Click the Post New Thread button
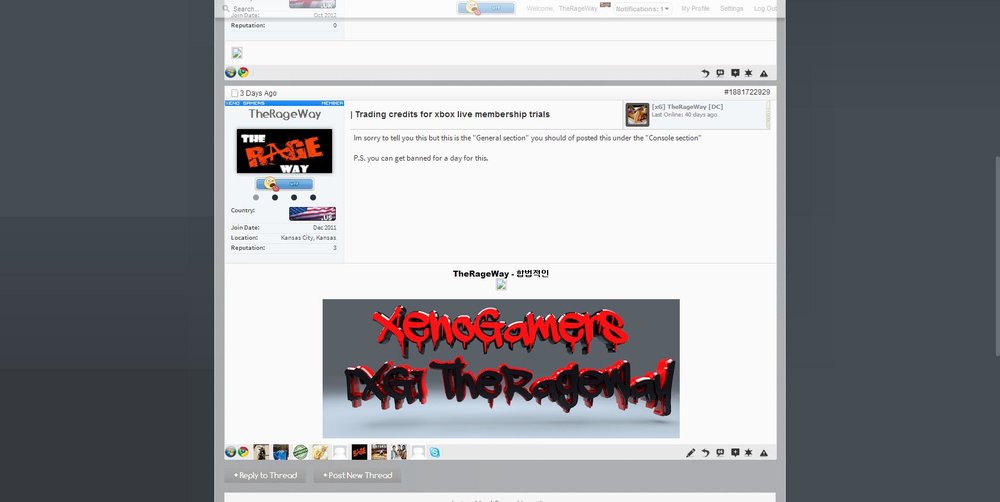 point(357,475)
